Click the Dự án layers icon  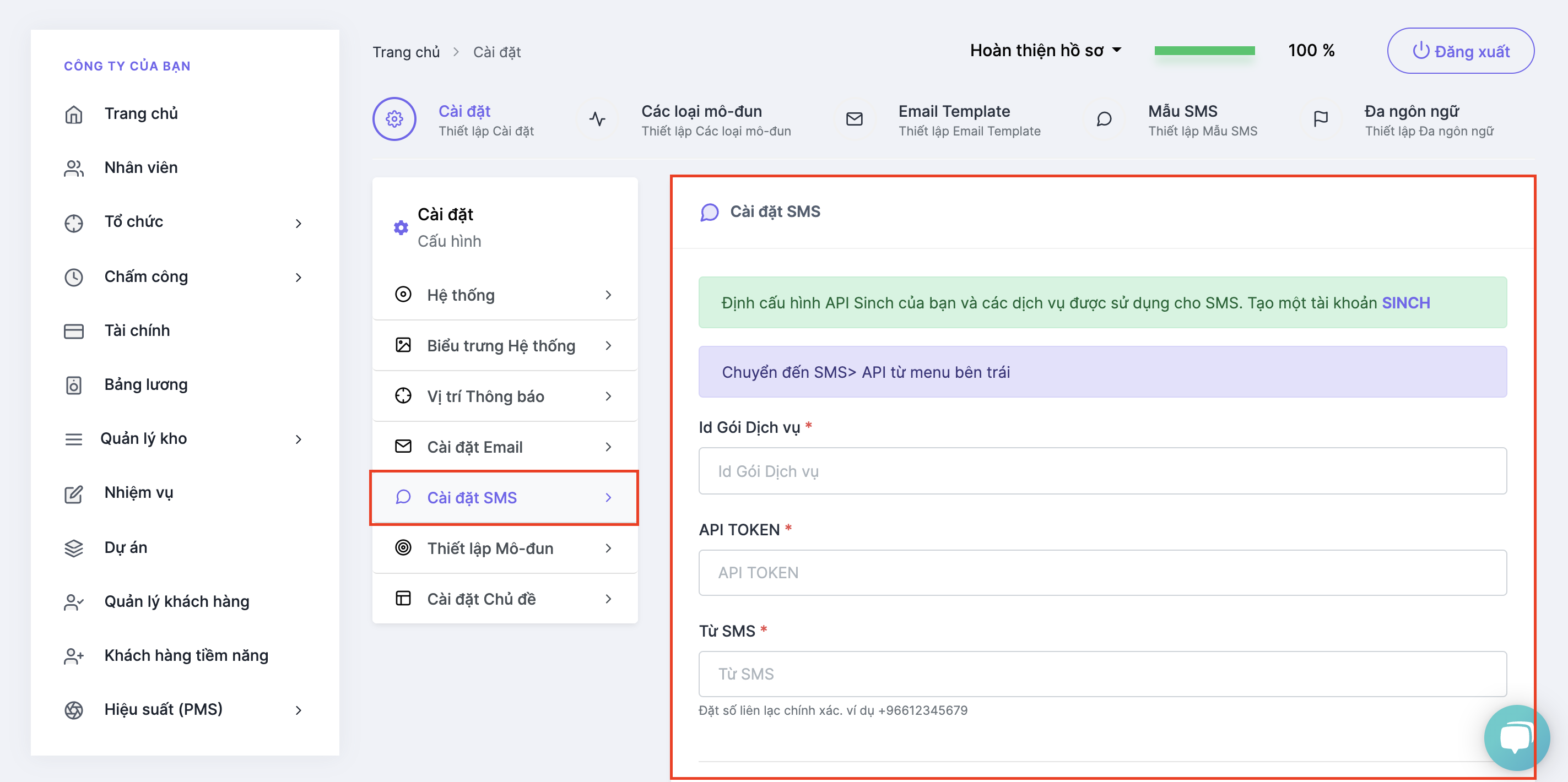pyautogui.click(x=74, y=548)
